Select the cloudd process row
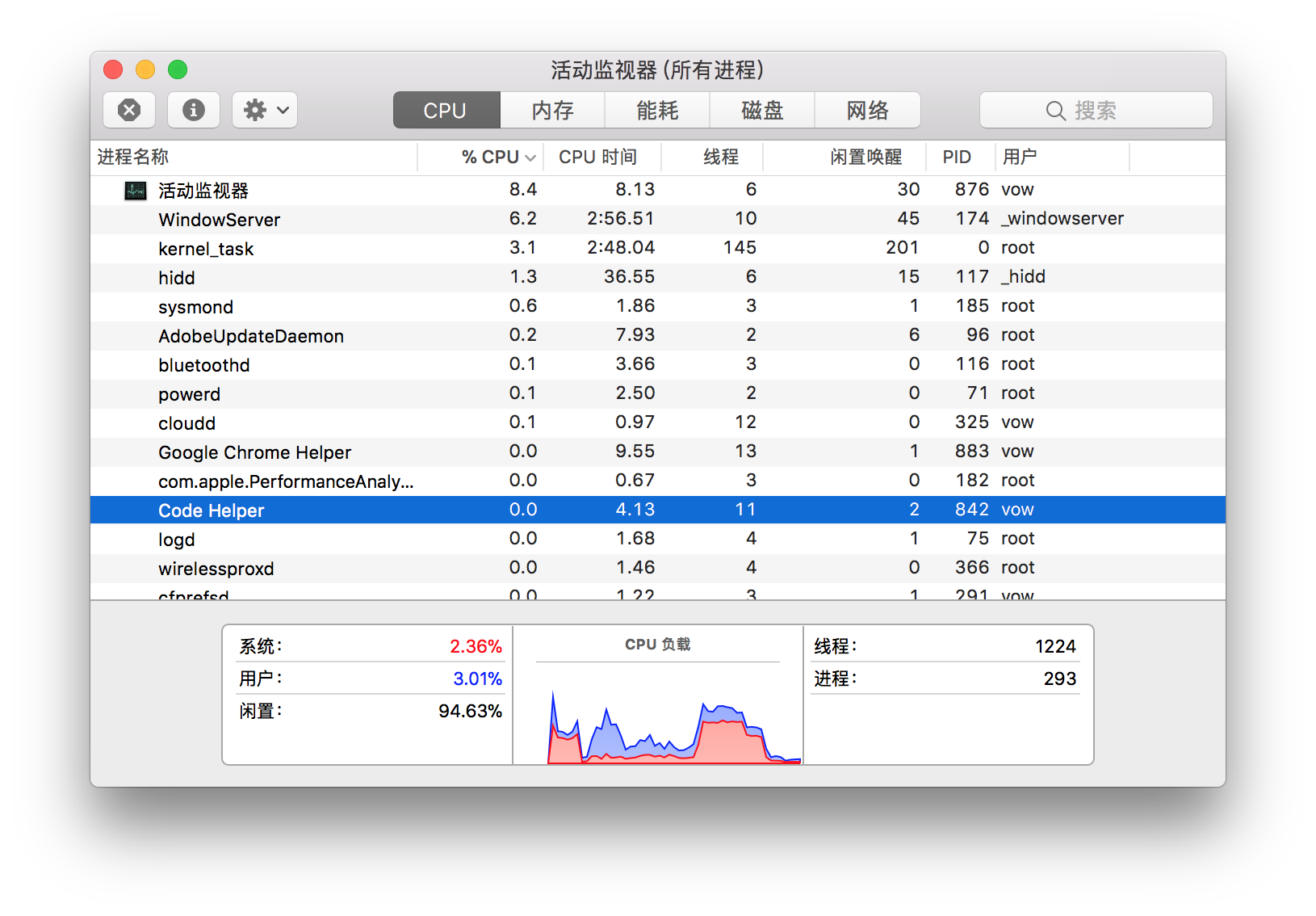 (x=658, y=422)
